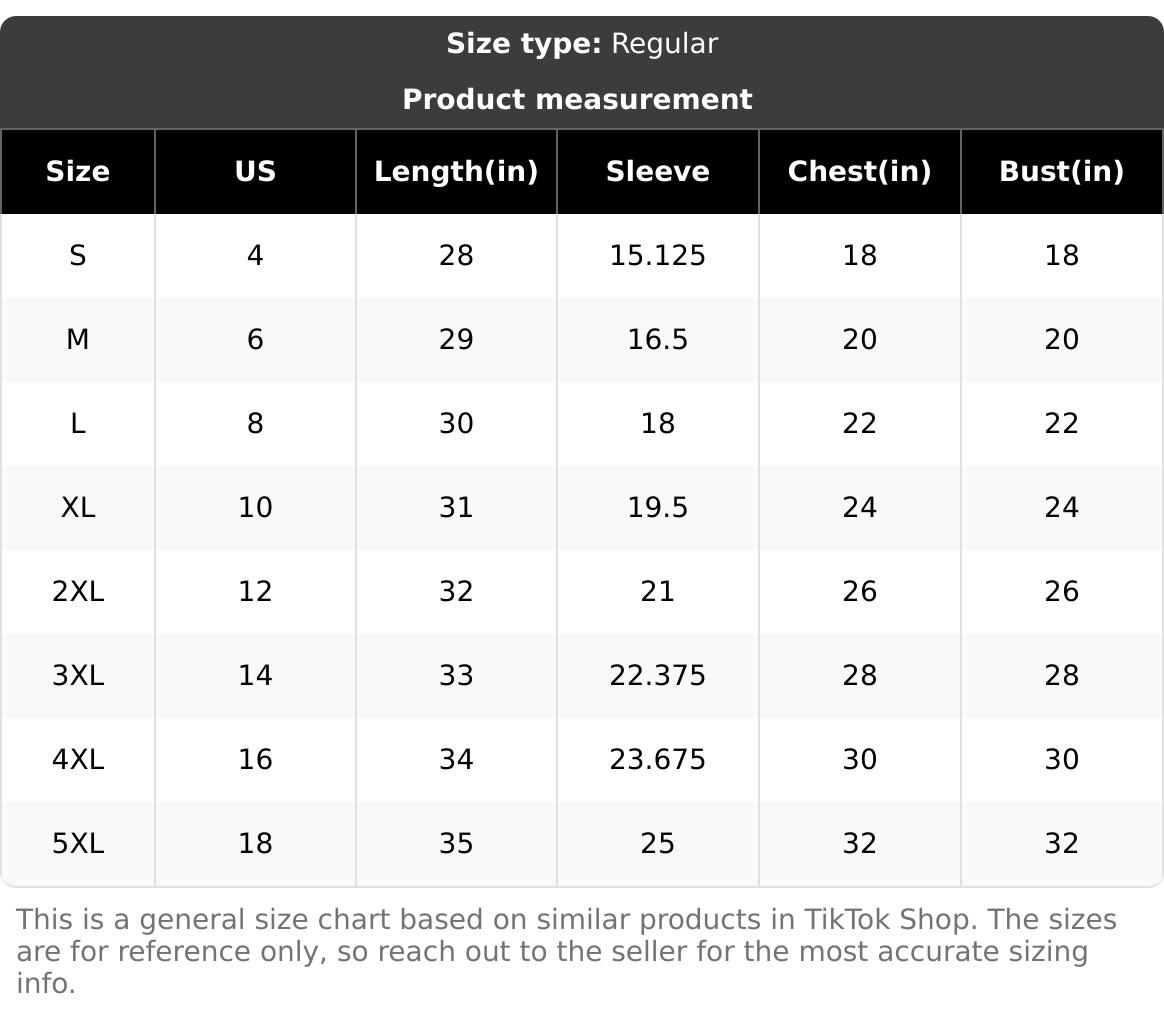Click the 4XL row label
This screenshot has height=1016, width=1164.
pyautogui.click(x=77, y=759)
